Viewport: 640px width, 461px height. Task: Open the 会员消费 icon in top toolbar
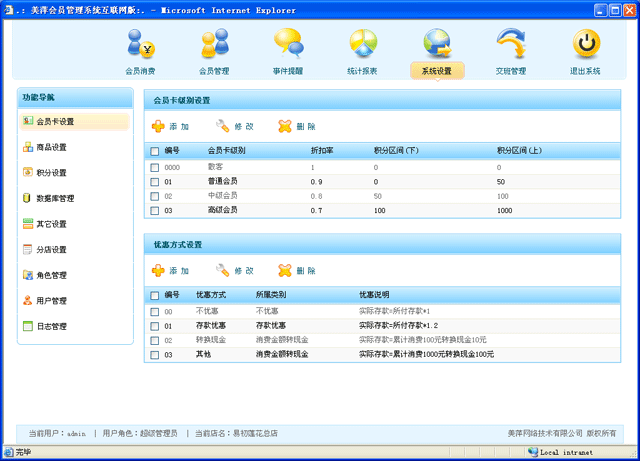pyautogui.click(x=140, y=43)
